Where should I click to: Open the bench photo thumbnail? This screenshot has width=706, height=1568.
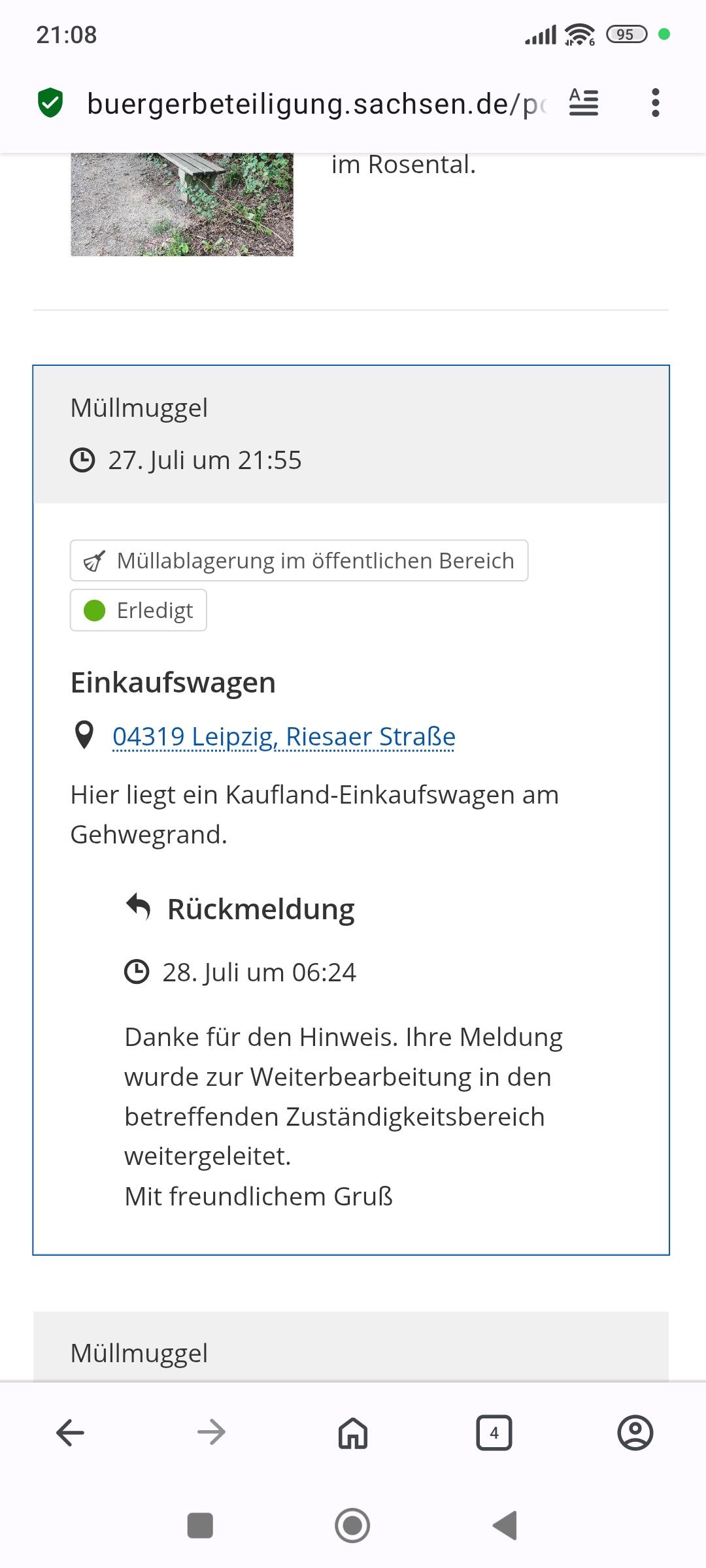[x=182, y=204]
